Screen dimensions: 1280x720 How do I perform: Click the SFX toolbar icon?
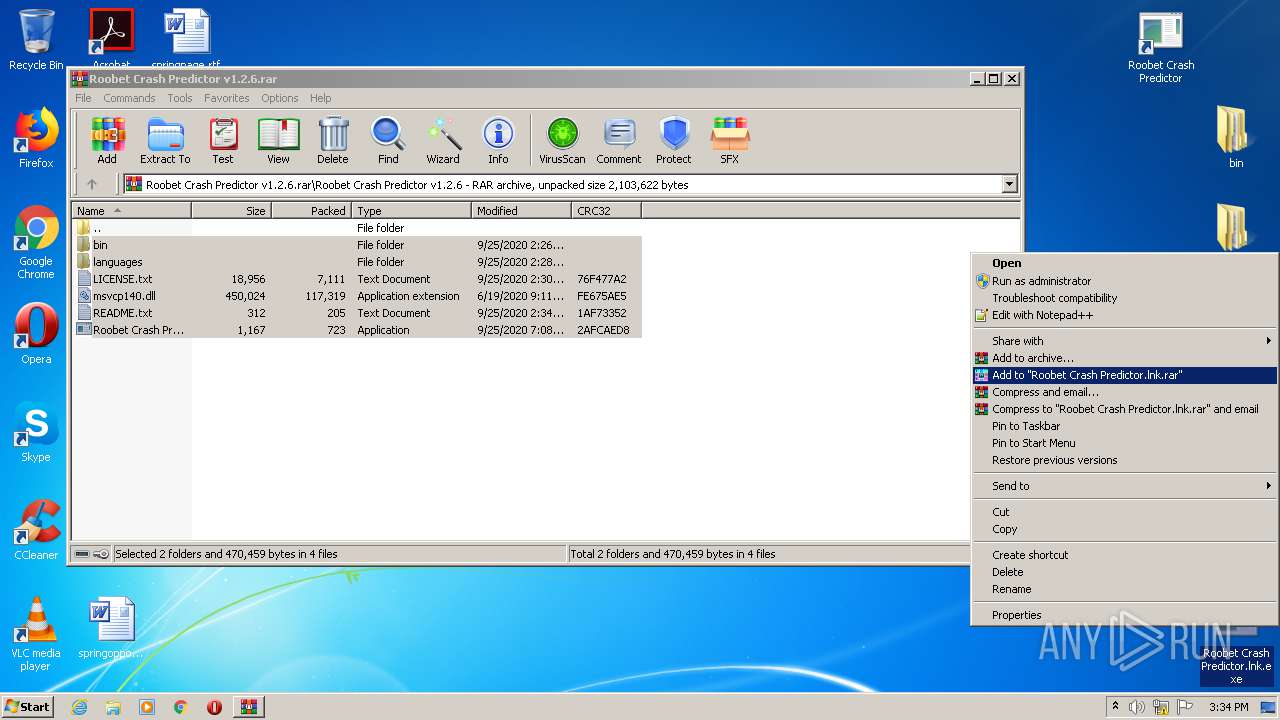click(730, 141)
